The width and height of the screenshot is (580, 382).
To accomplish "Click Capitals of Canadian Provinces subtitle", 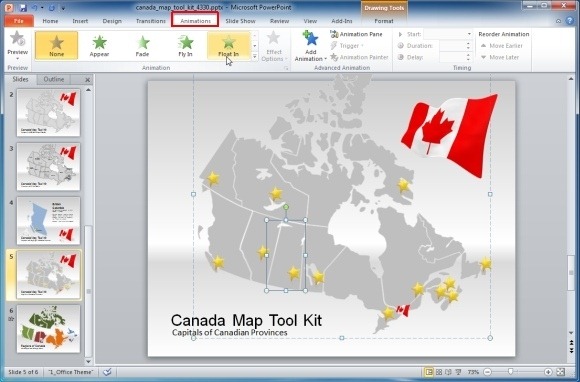I will click(230, 332).
